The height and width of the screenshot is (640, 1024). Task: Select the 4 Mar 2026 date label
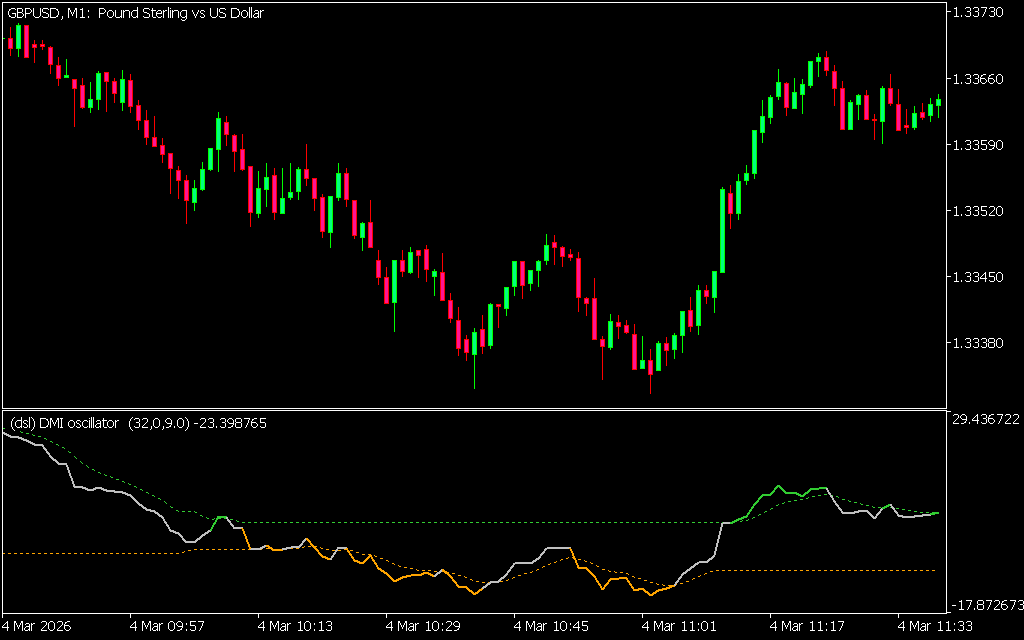40,626
